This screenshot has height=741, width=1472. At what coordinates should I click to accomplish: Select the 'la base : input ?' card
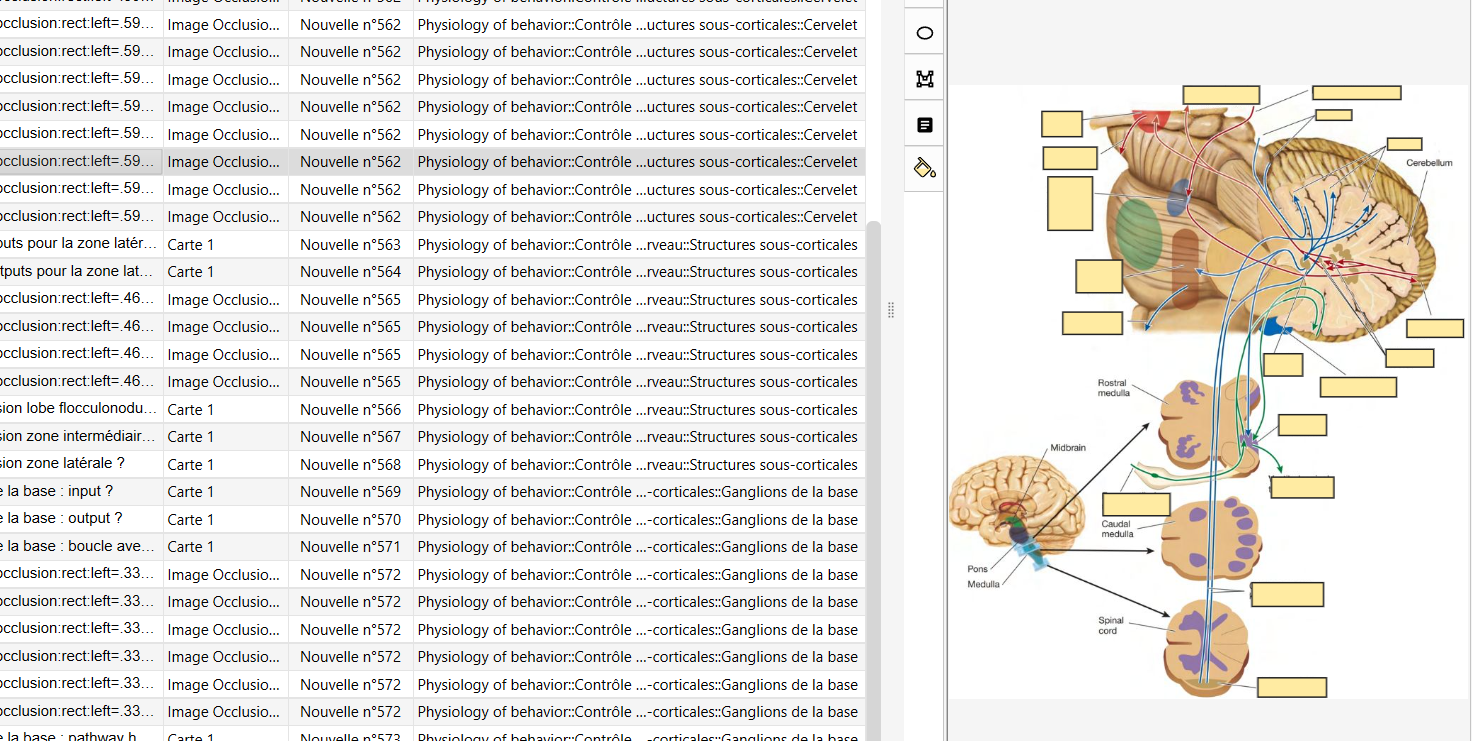tap(80, 491)
